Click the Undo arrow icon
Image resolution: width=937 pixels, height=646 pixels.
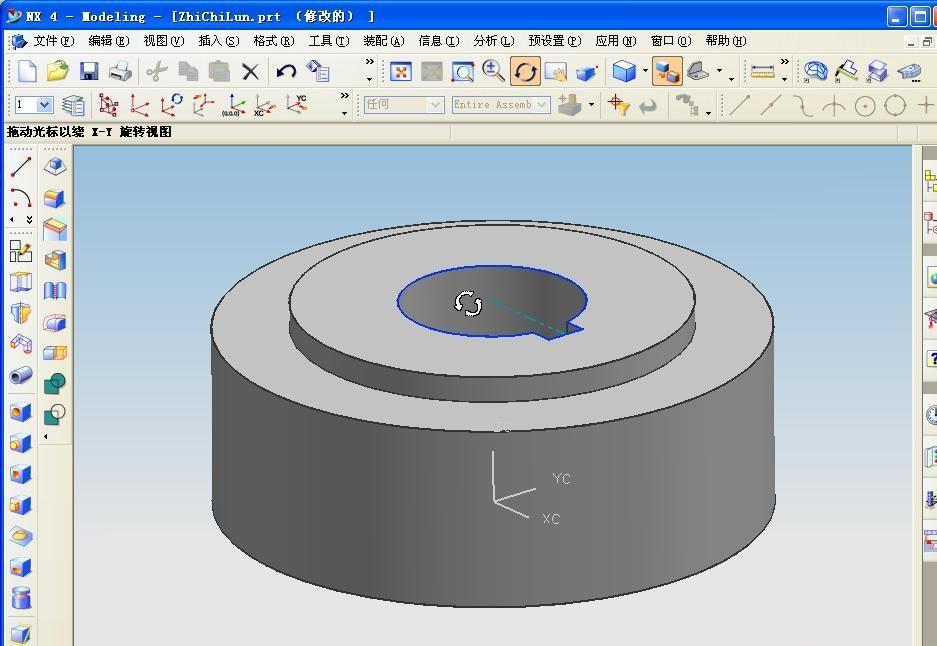click(286, 71)
